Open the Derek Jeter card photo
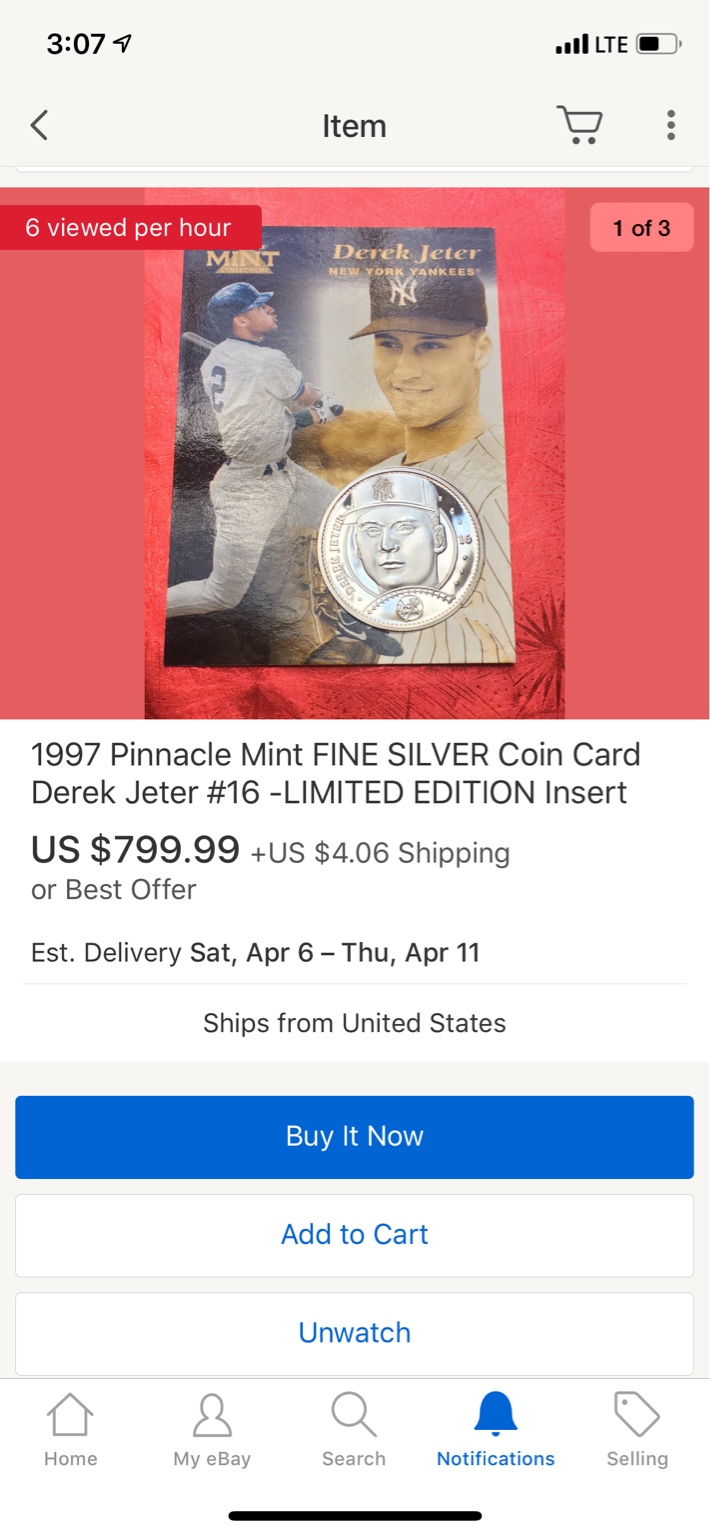 coord(354,453)
